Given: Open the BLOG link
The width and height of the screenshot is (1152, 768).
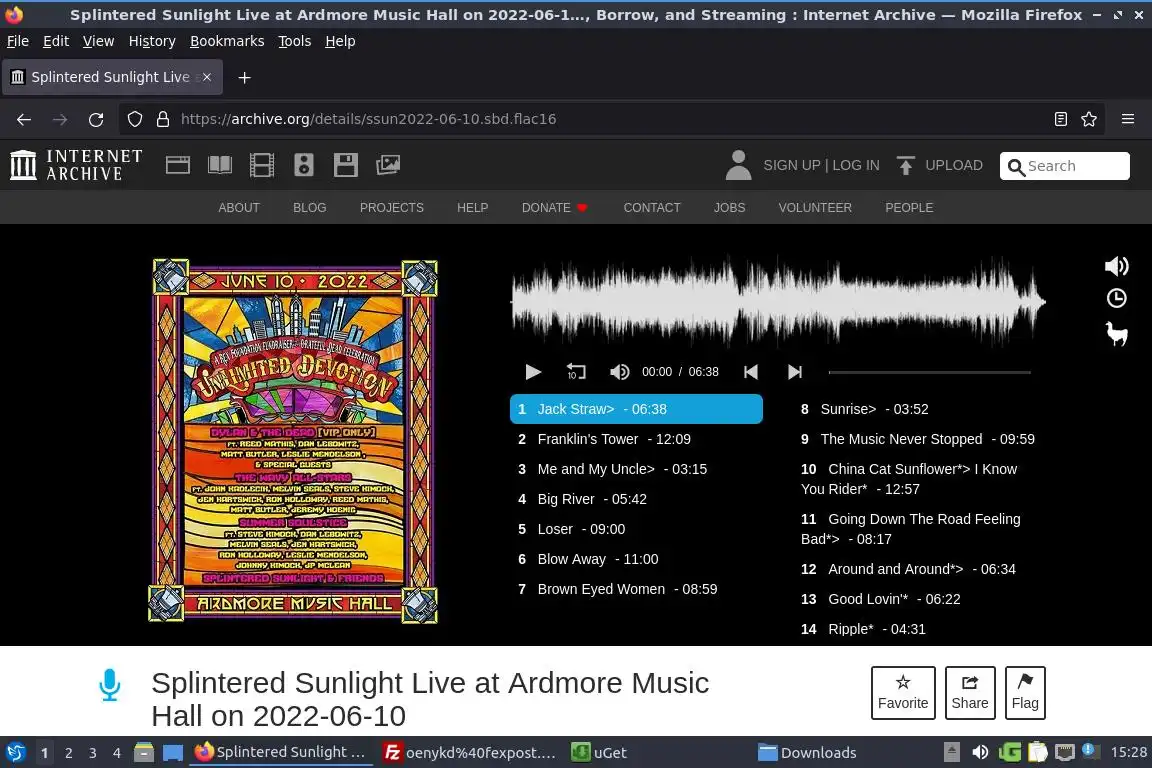Looking at the screenshot, I should (309, 208).
